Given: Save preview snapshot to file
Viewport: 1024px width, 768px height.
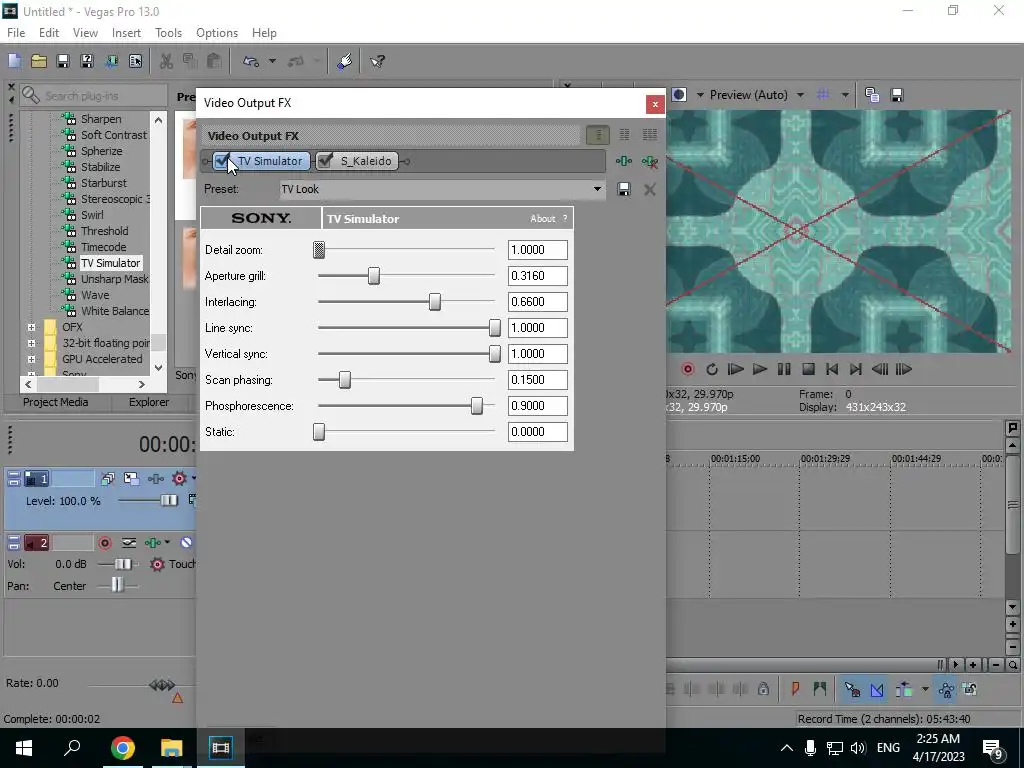Looking at the screenshot, I should tap(897, 95).
